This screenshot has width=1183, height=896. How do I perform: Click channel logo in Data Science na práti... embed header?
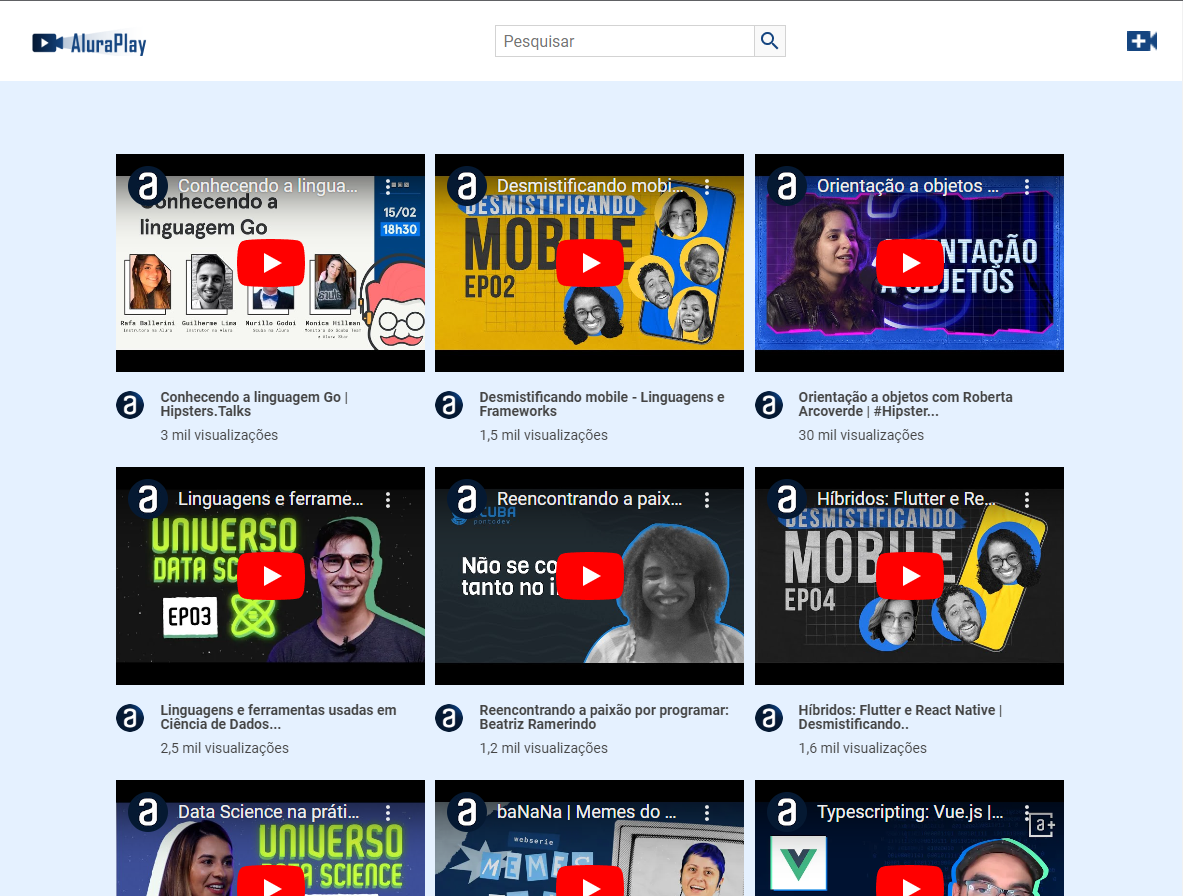pyautogui.click(x=148, y=812)
